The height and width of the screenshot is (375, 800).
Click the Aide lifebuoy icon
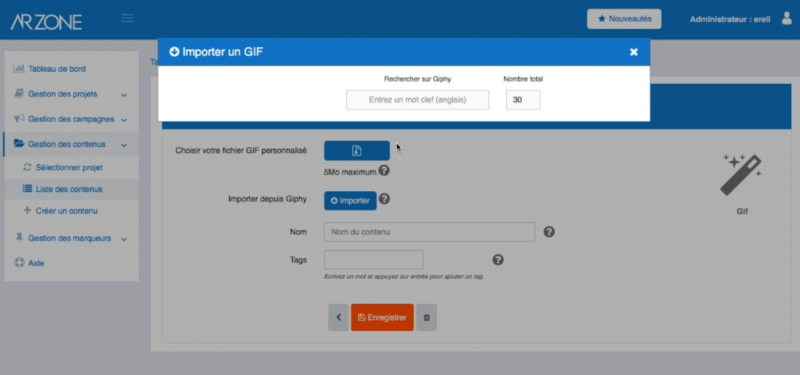pyautogui.click(x=19, y=263)
